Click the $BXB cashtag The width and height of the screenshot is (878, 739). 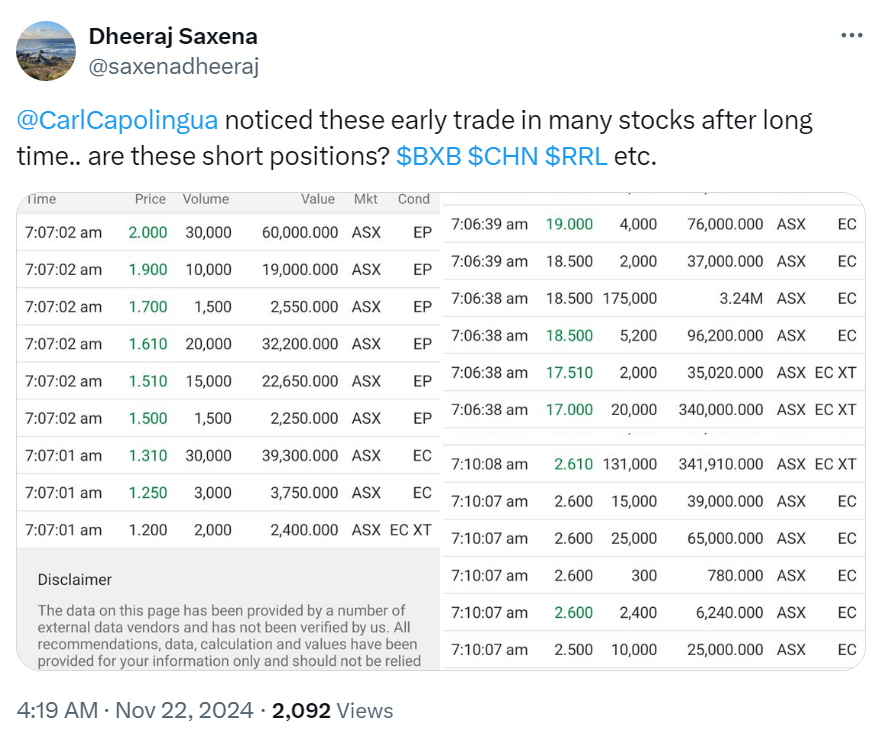(430, 157)
